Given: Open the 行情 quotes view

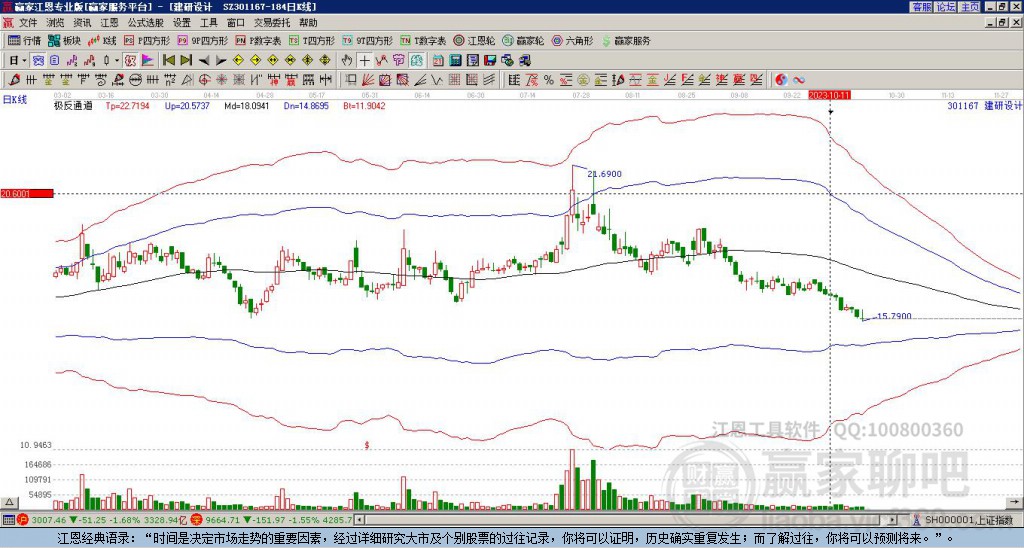Looking at the screenshot, I should pyautogui.click(x=25, y=40).
